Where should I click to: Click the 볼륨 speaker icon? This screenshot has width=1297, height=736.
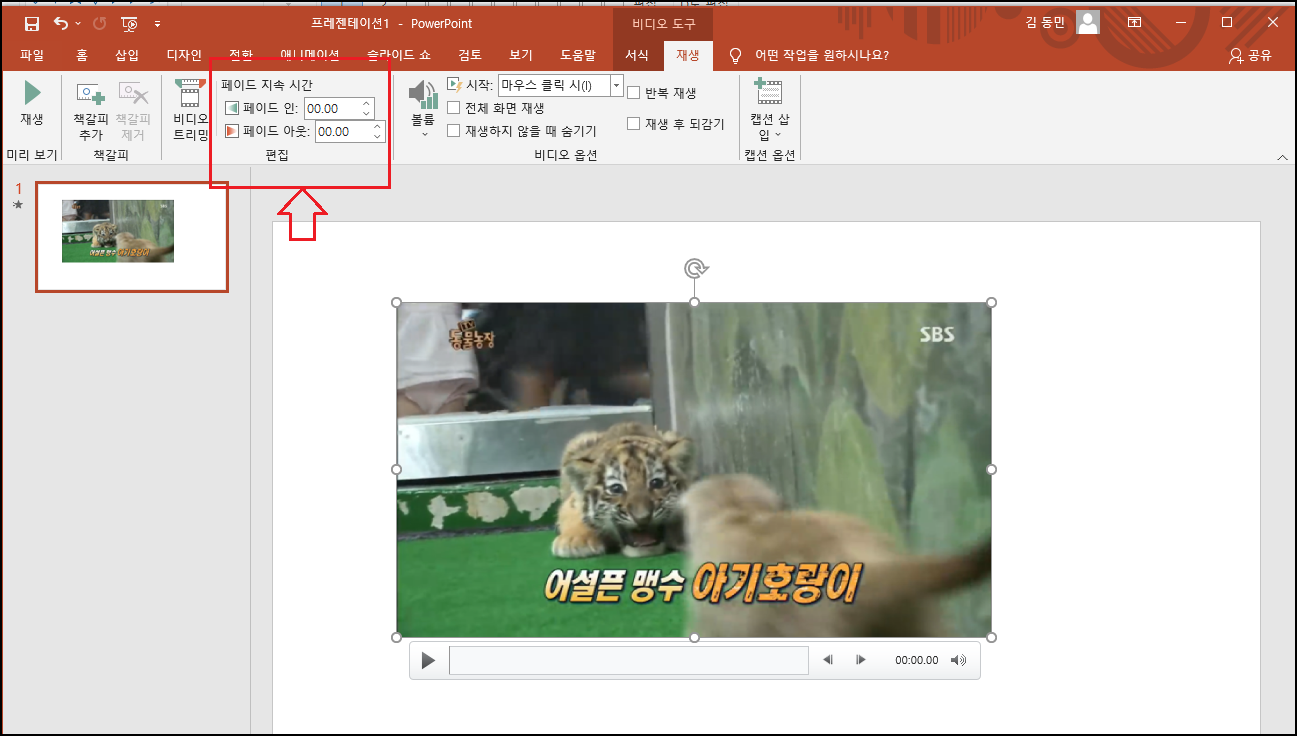[x=423, y=95]
